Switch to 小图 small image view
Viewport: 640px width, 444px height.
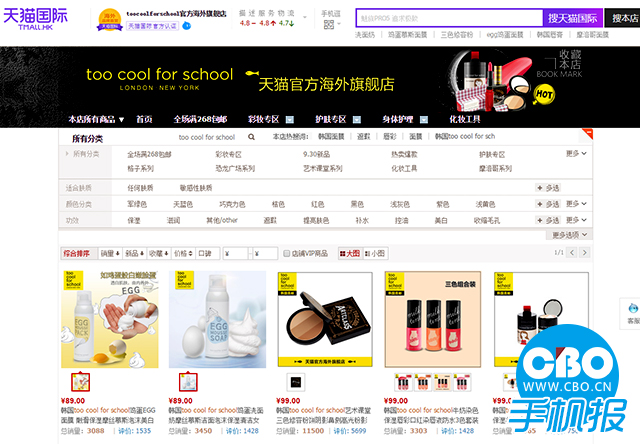point(375,253)
